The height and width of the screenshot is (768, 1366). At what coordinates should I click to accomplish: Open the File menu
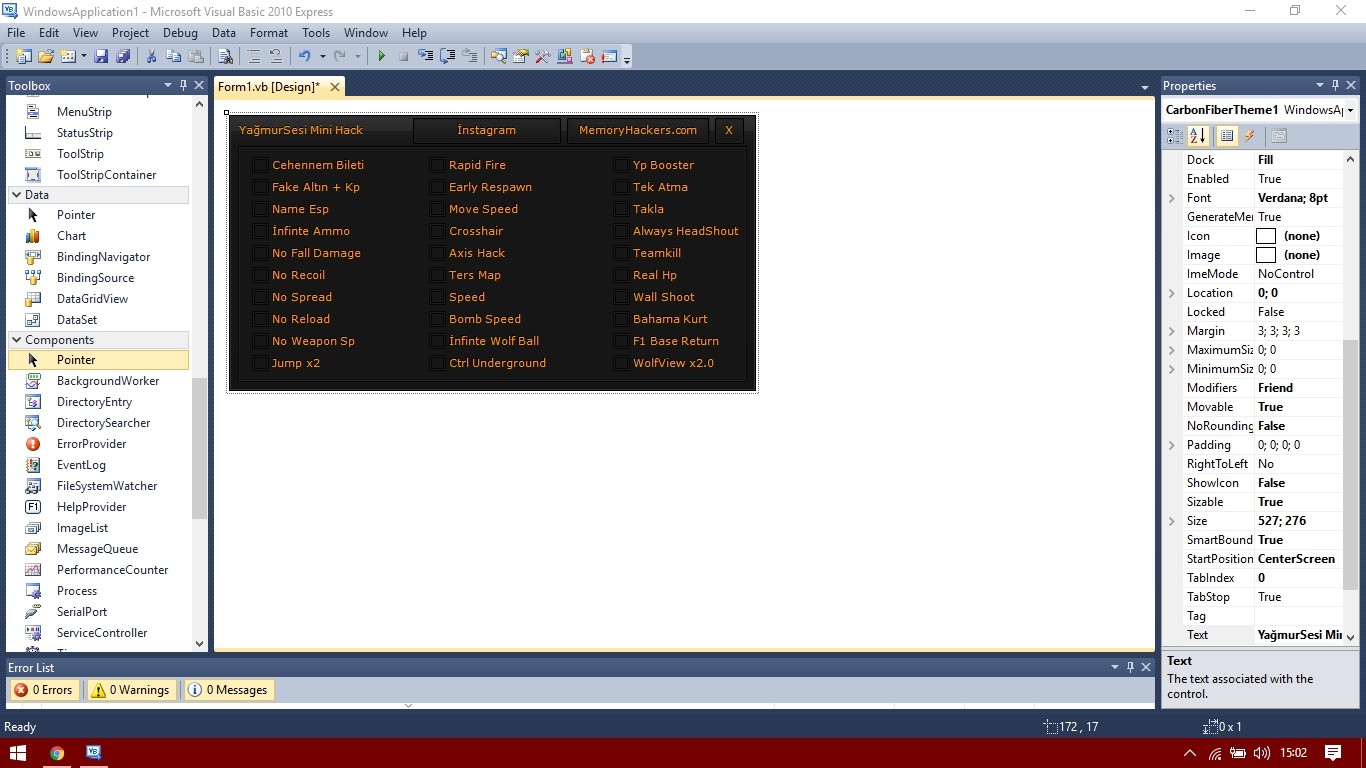tap(15, 33)
